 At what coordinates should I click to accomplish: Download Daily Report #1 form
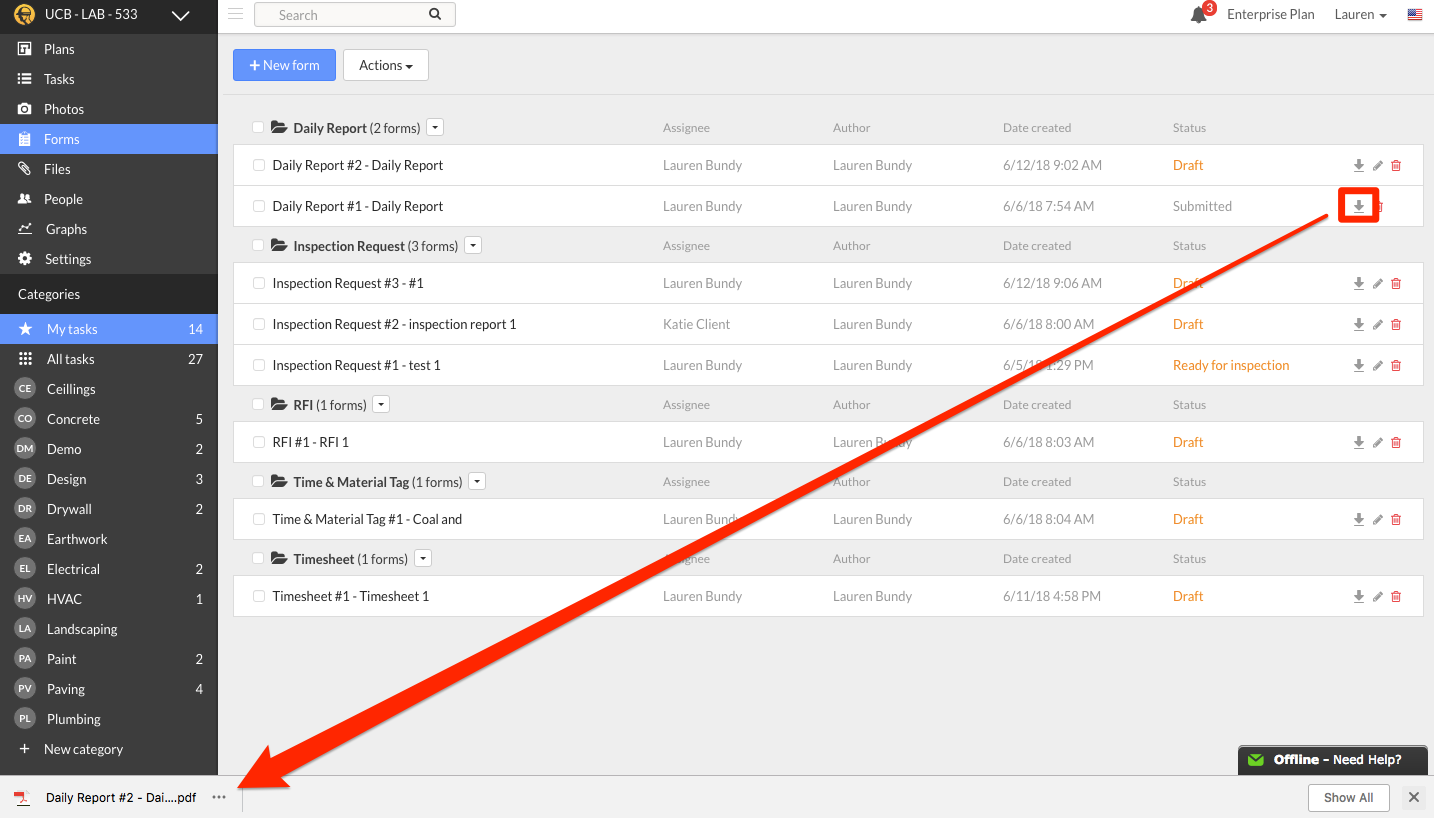coord(1359,206)
